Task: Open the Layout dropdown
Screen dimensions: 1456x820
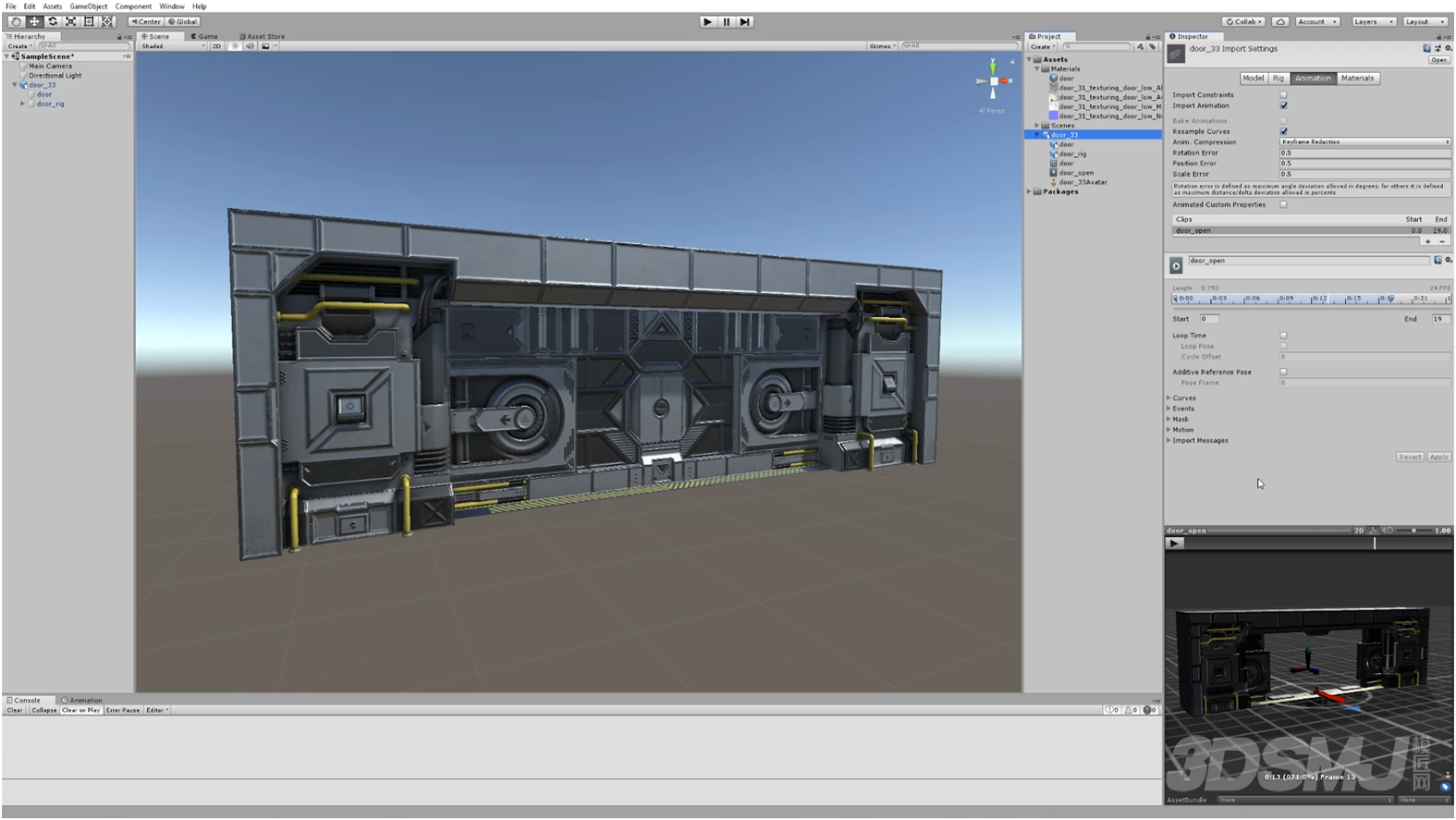Action: (1425, 21)
